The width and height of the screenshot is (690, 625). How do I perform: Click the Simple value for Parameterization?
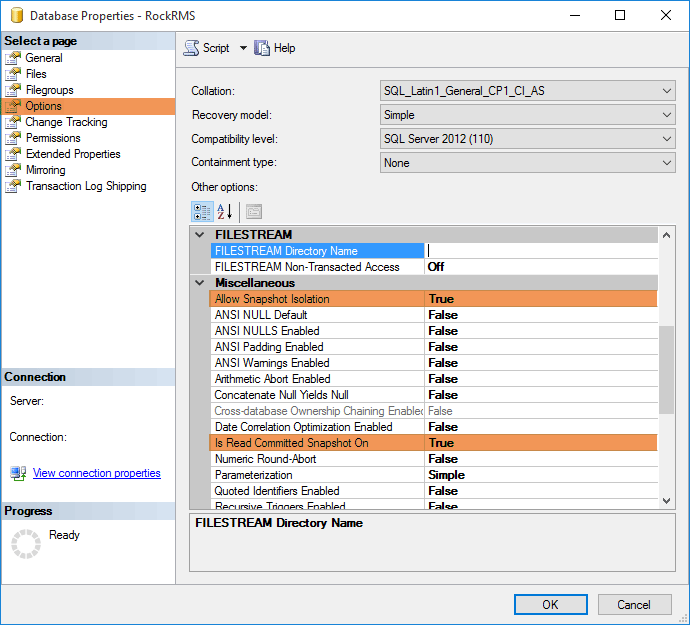(446, 475)
